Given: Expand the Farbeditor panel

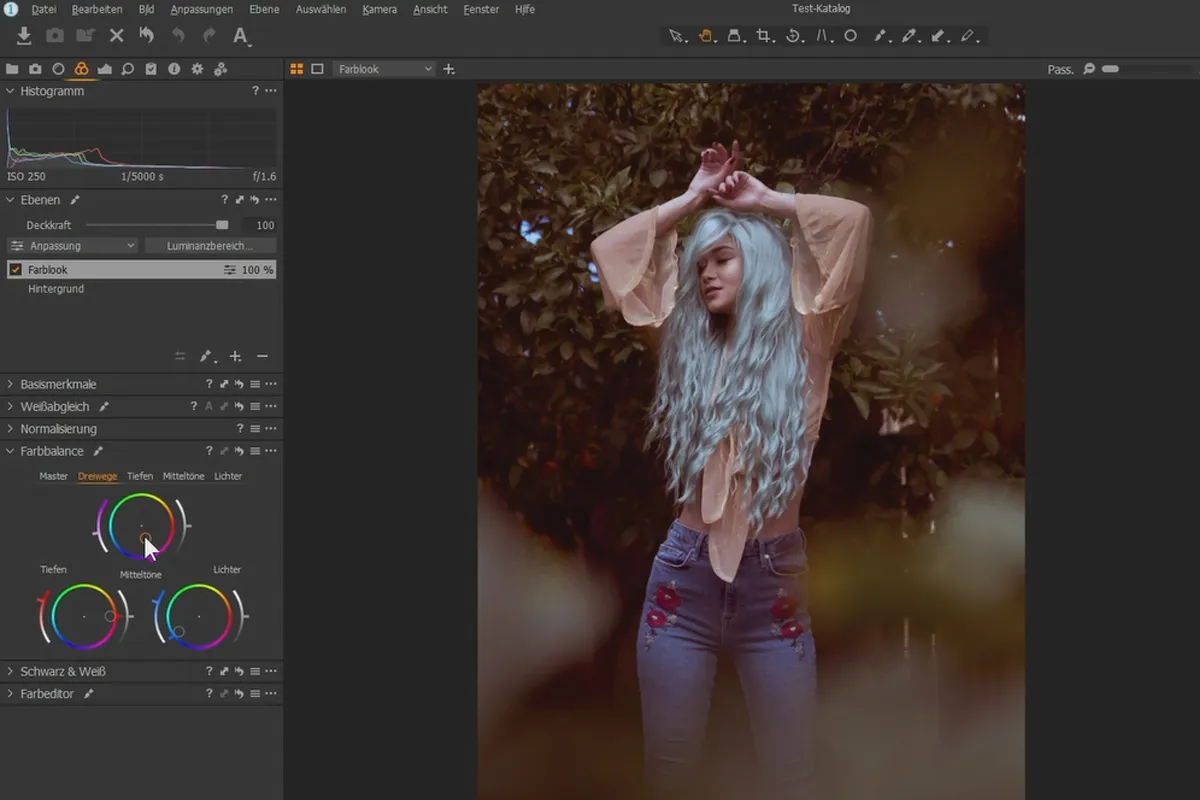Looking at the screenshot, I should (11, 694).
